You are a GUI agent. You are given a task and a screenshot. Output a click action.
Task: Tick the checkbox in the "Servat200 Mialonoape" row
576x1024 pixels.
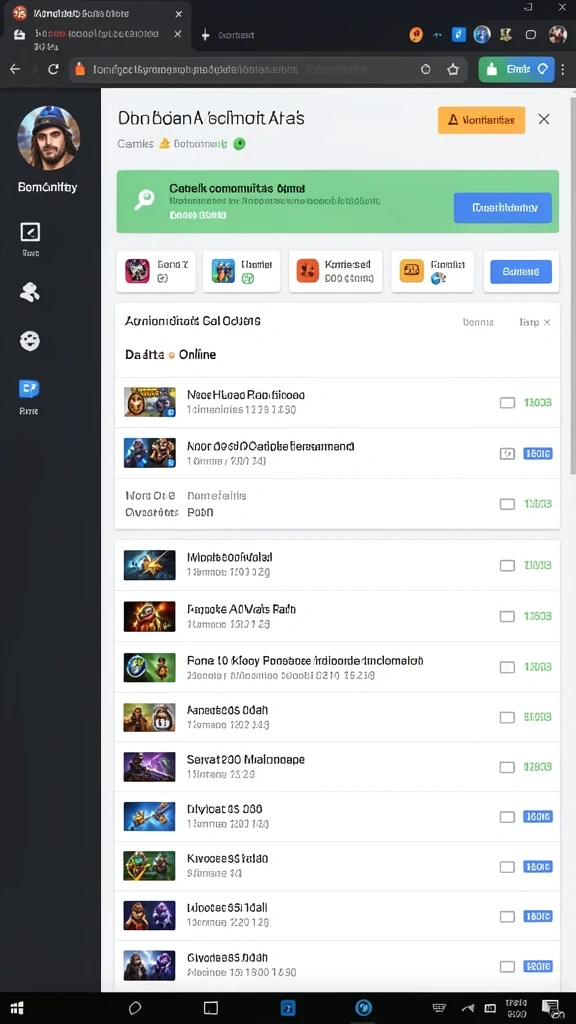point(507,767)
